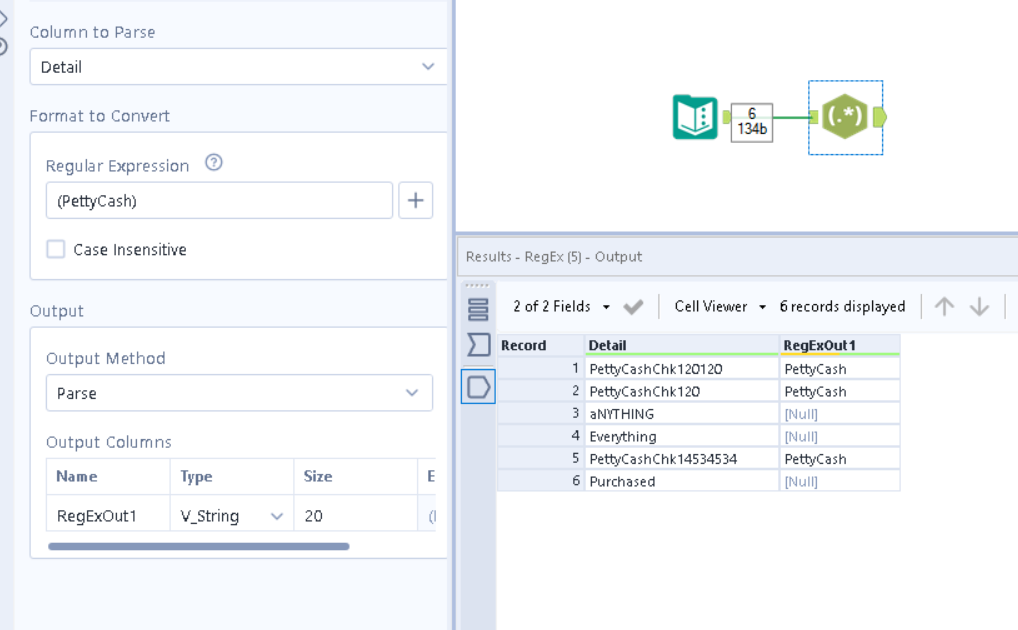Click into the Regular Expression text field
The width and height of the screenshot is (1018, 630).
coord(219,200)
